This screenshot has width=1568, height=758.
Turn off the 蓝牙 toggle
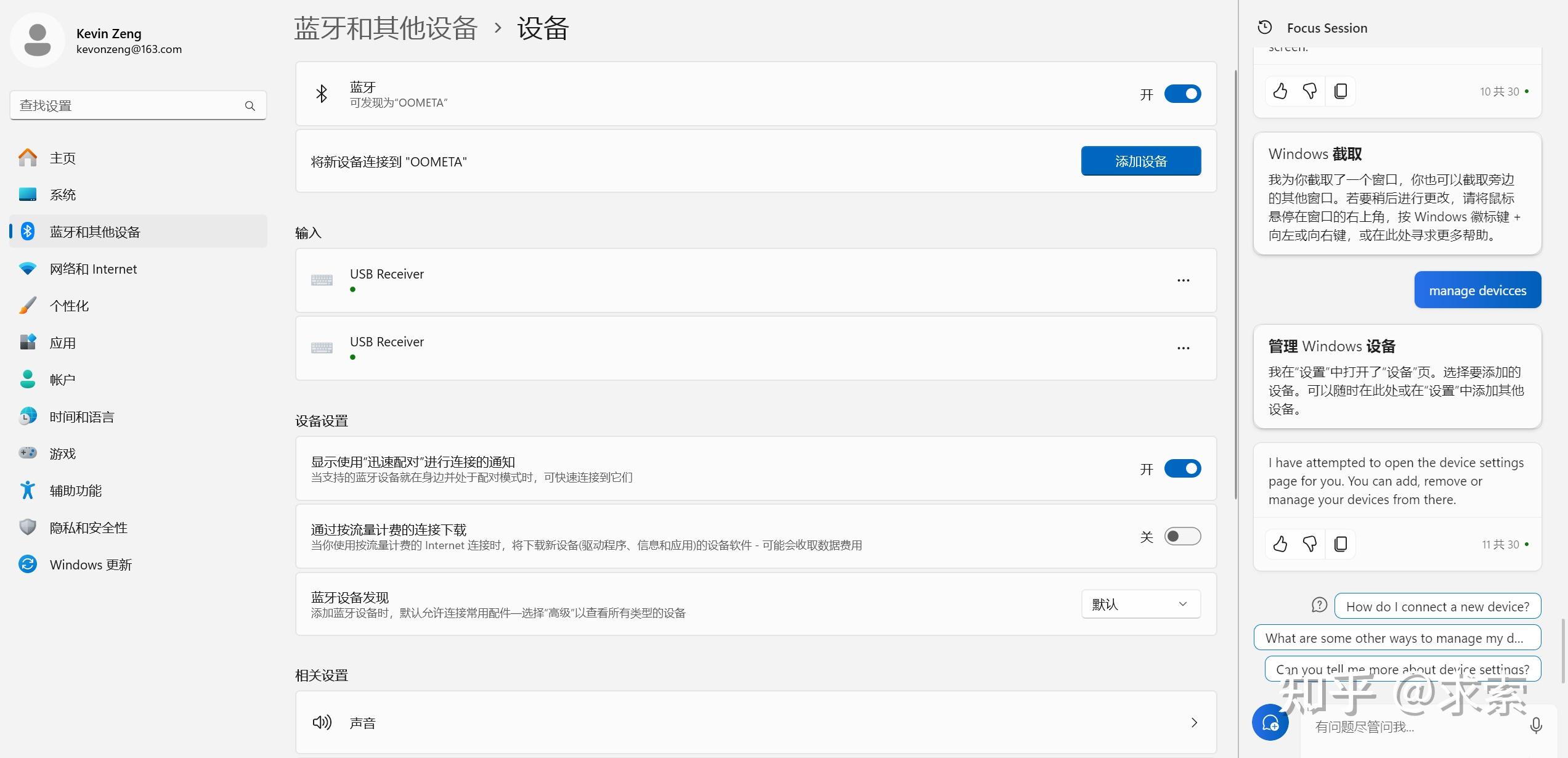(1182, 94)
